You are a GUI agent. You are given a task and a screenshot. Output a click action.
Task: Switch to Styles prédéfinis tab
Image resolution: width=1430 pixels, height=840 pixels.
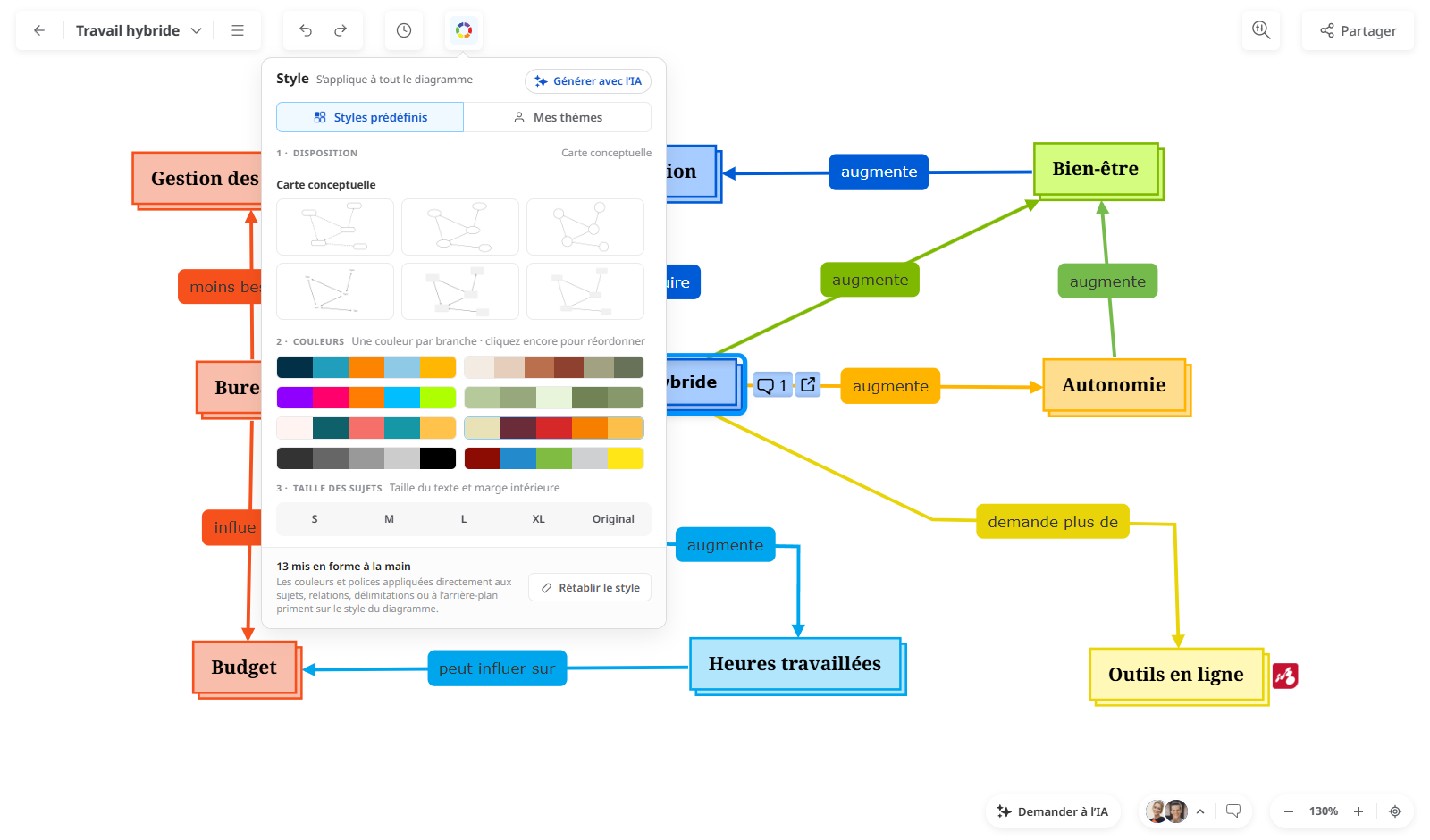[370, 117]
